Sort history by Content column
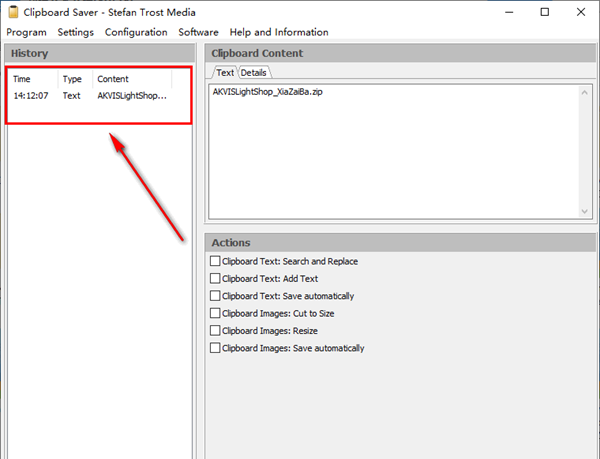 132,79
